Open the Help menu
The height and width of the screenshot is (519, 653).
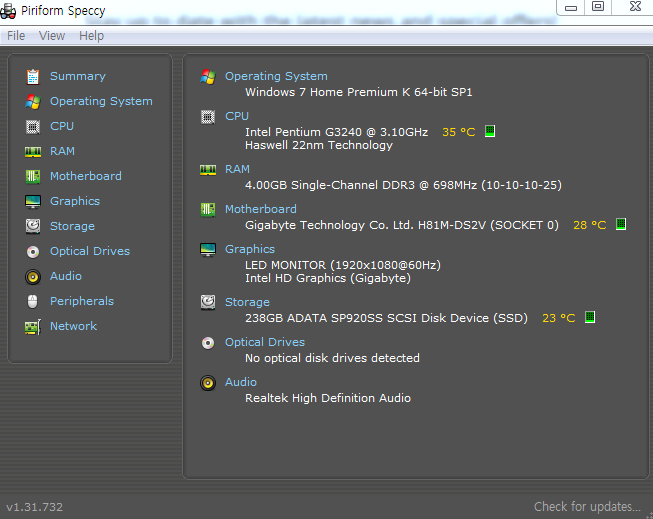(91, 36)
